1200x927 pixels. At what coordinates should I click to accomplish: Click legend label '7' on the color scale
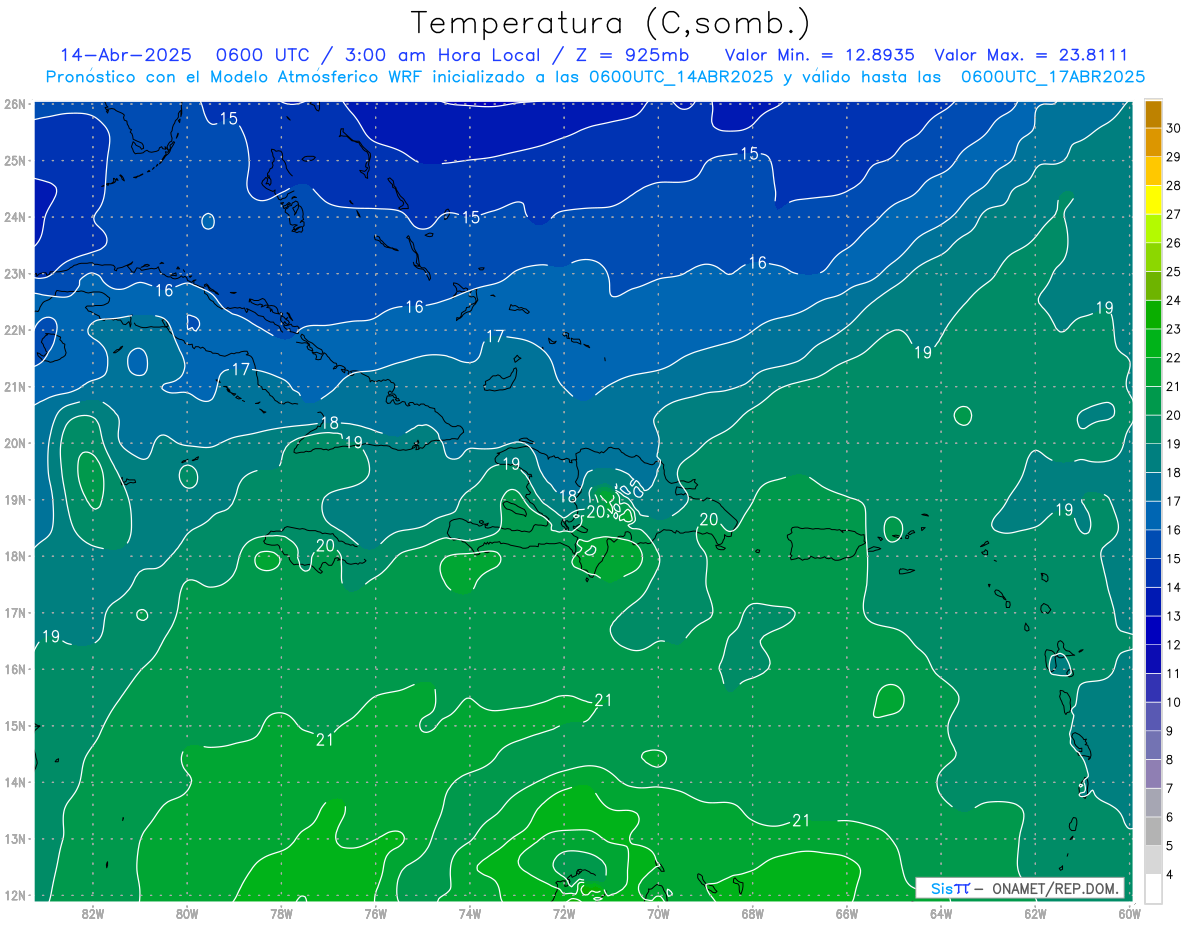coord(1170,788)
